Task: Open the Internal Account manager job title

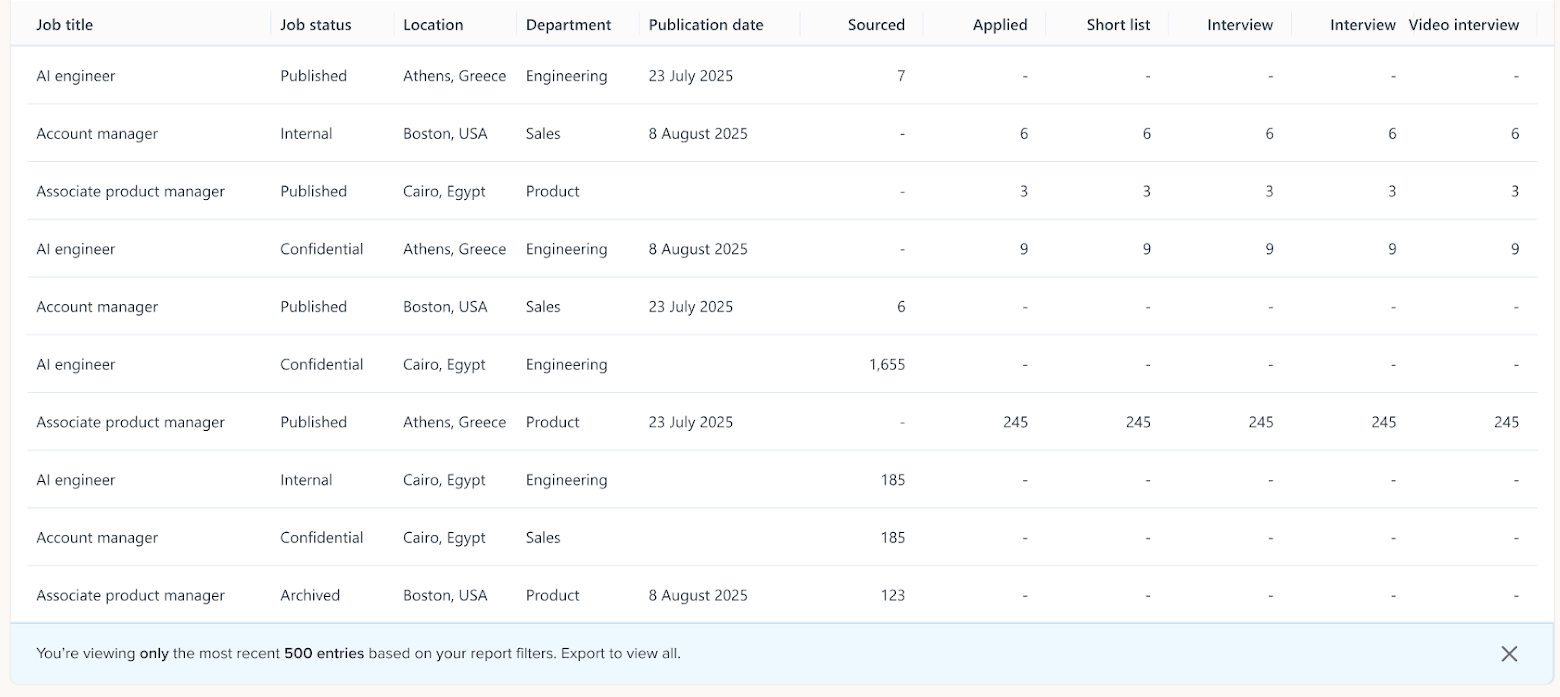Action: coord(97,134)
